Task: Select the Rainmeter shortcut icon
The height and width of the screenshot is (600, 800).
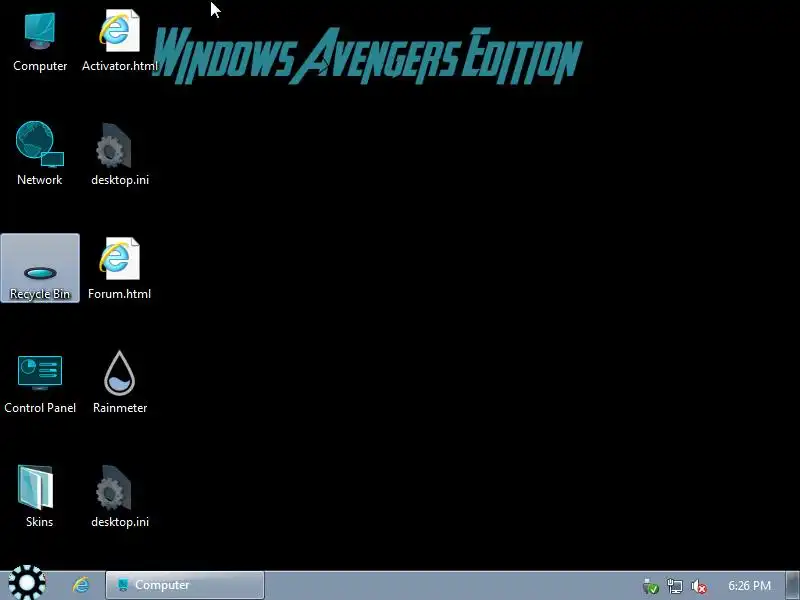Action: click(x=119, y=382)
